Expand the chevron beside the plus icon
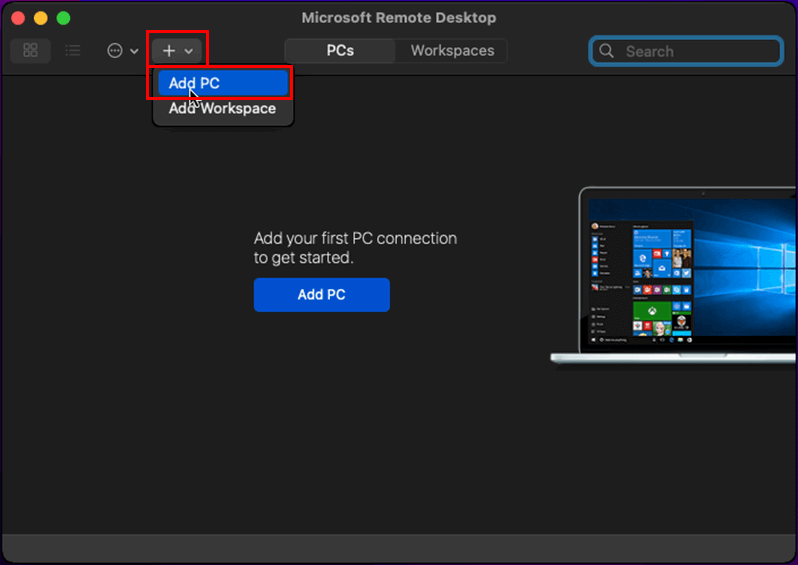 click(x=189, y=51)
